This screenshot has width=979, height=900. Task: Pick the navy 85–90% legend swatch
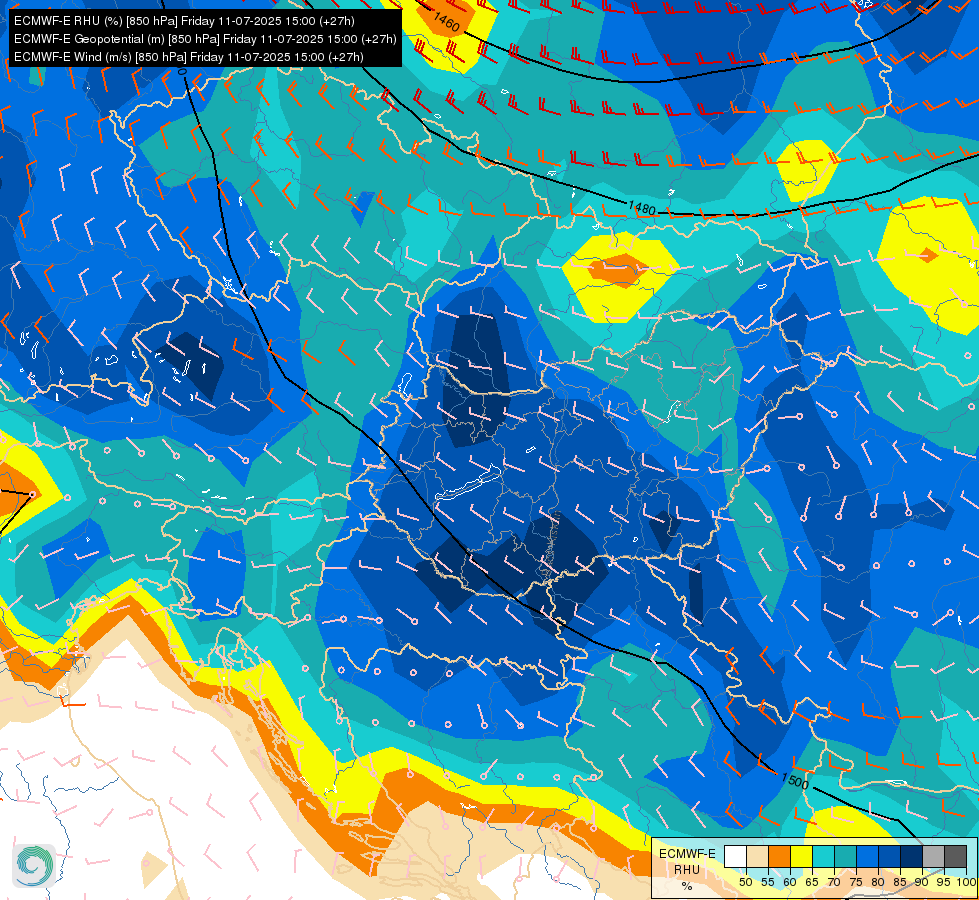[912, 856]
